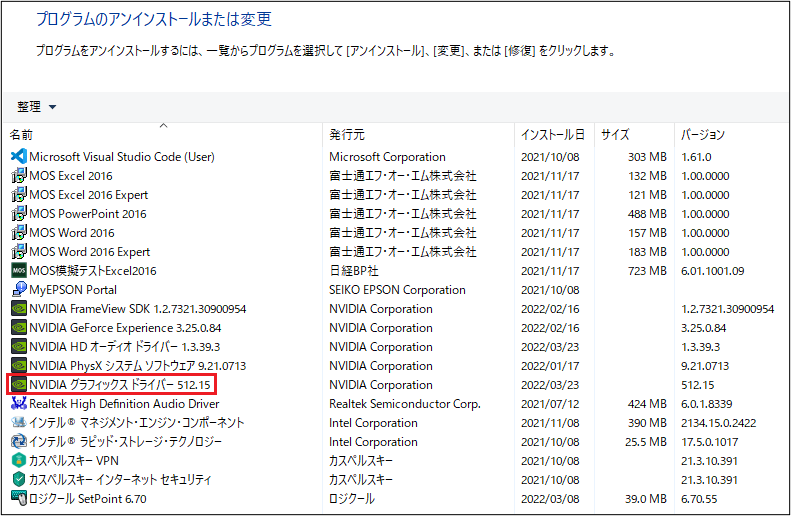
Task: Select the カスペルスキー VPN entry
Action: pos(74,461)
